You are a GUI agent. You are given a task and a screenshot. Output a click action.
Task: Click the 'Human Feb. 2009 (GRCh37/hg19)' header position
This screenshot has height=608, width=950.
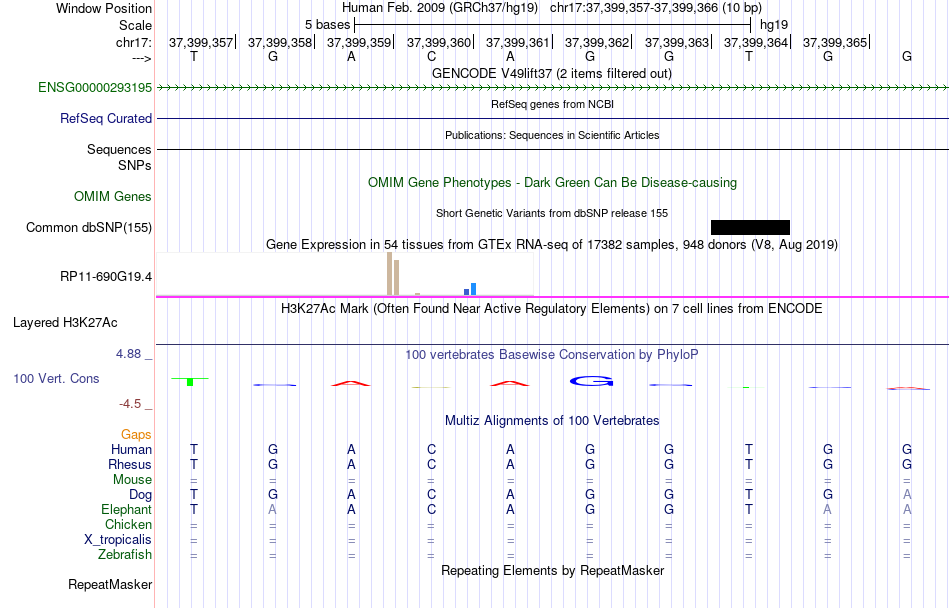[x=440, y=8]
